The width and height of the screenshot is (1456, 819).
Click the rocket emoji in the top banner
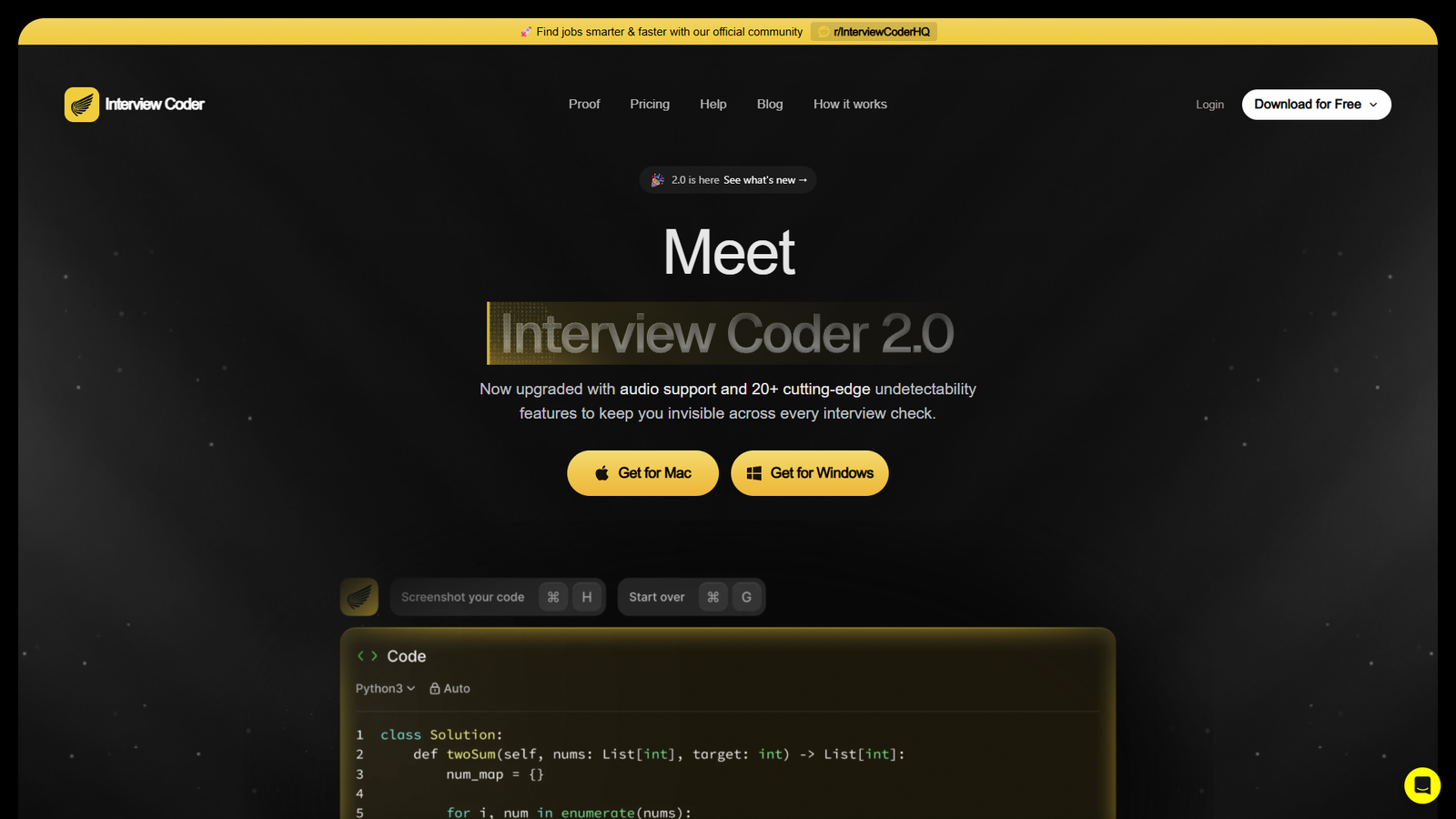[x=526, y=32]
